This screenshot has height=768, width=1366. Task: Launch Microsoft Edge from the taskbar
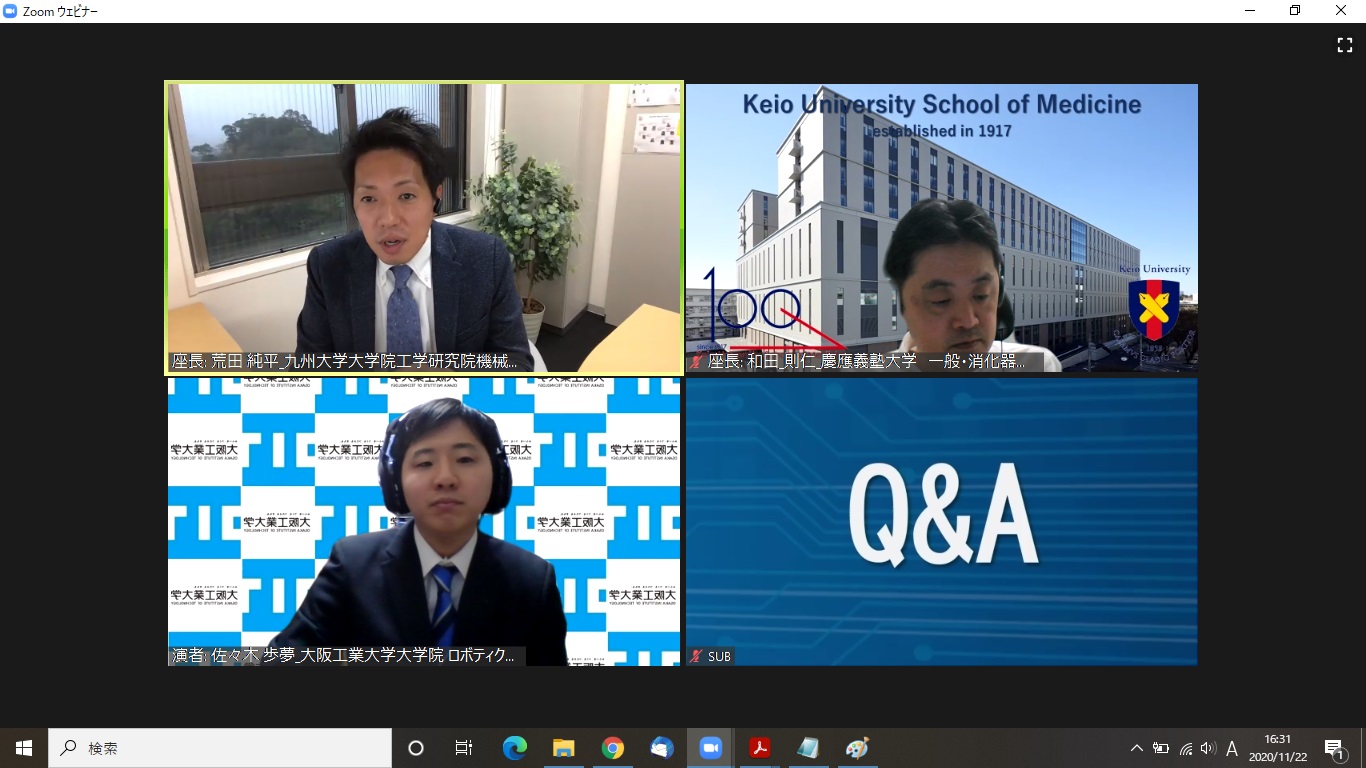[514, 748]
